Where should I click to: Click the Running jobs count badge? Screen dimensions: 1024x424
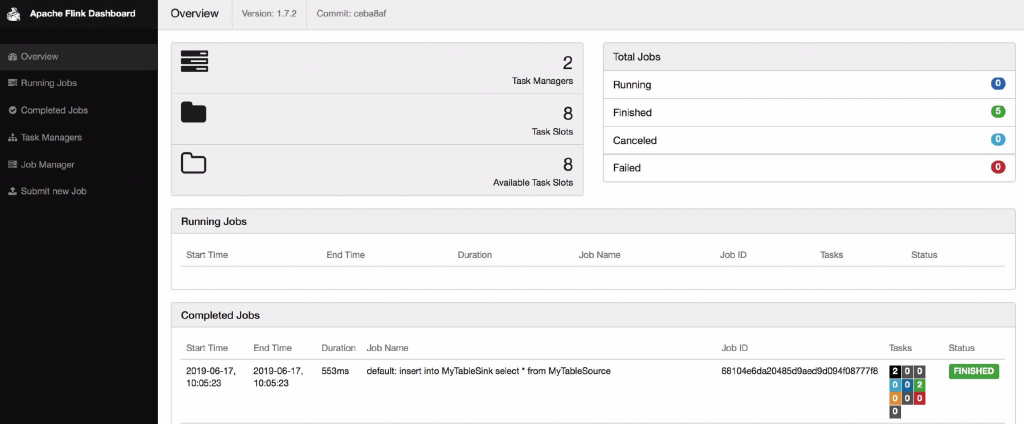coord(998,84)
